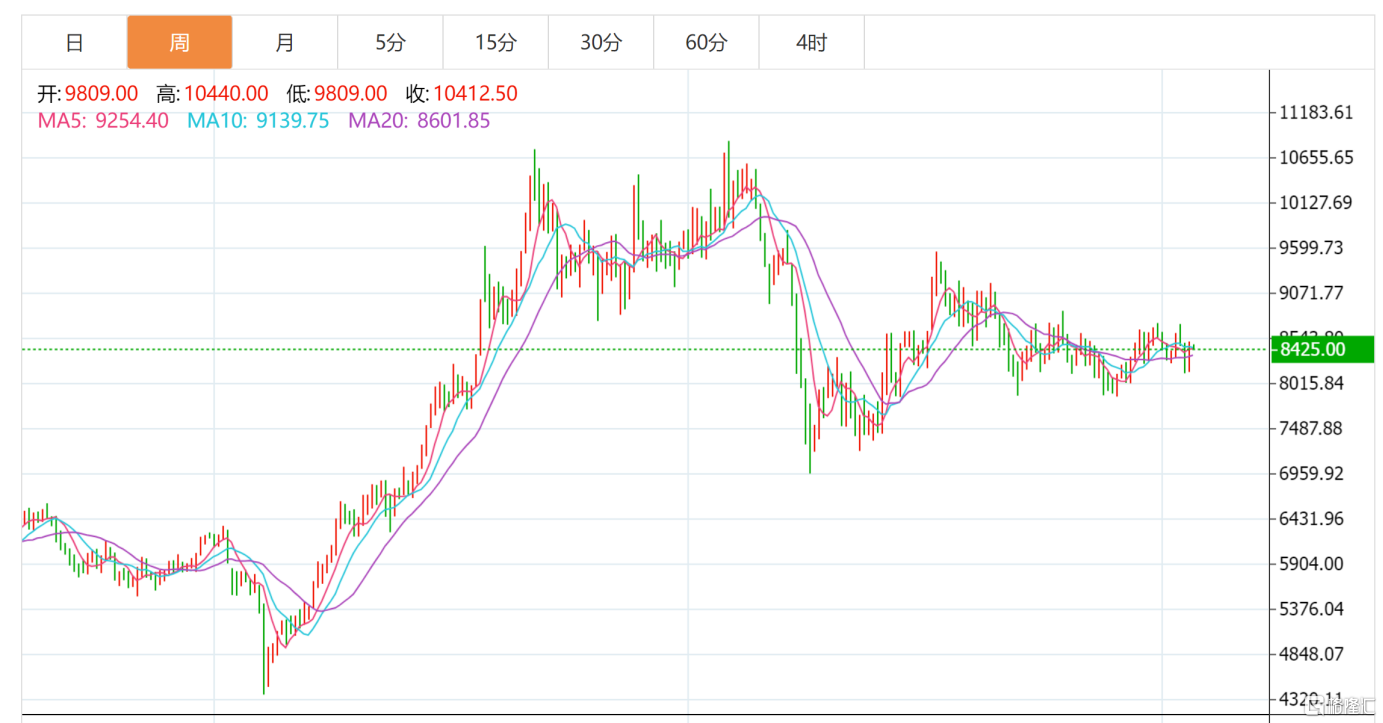Click the MA5 indicator label

(104, 121)
